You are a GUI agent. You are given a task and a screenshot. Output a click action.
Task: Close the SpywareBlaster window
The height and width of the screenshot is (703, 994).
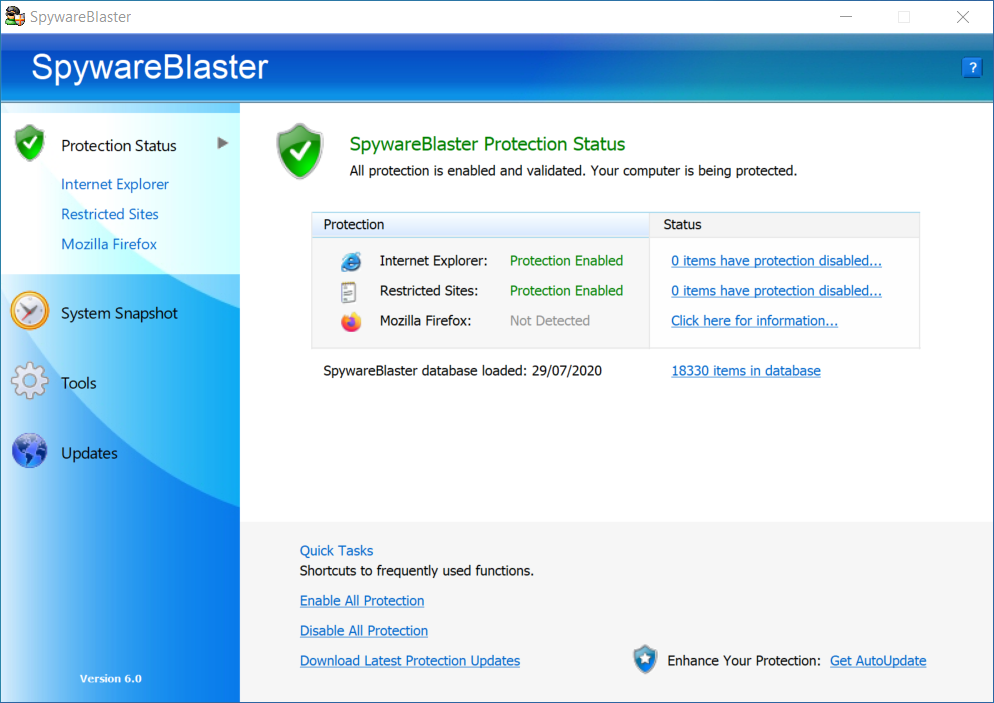tap(962, 17)
